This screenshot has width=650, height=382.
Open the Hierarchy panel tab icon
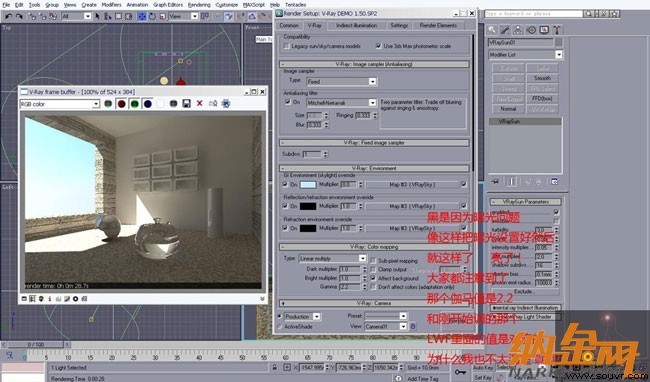click(518, 30)
